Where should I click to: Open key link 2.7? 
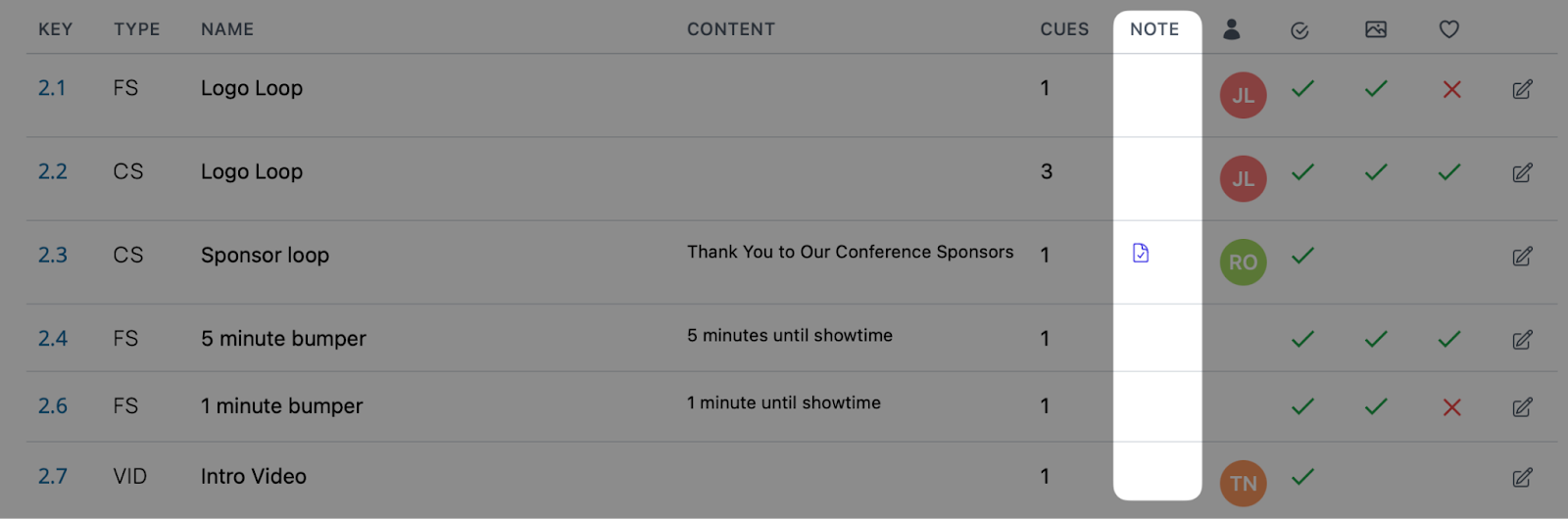(x=53, y=477)
